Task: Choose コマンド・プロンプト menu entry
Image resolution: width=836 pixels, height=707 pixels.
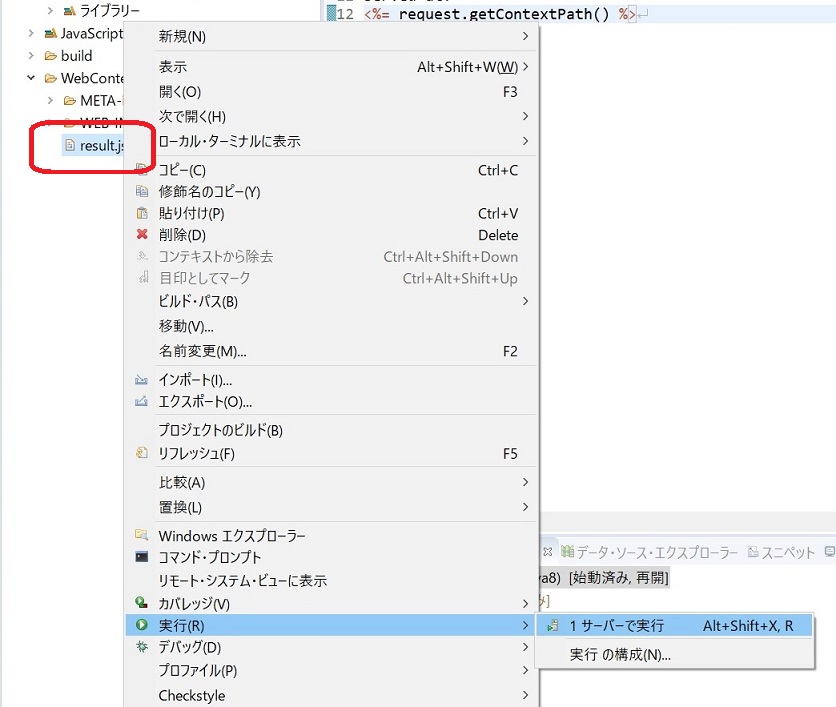Action: pos(332,557)
